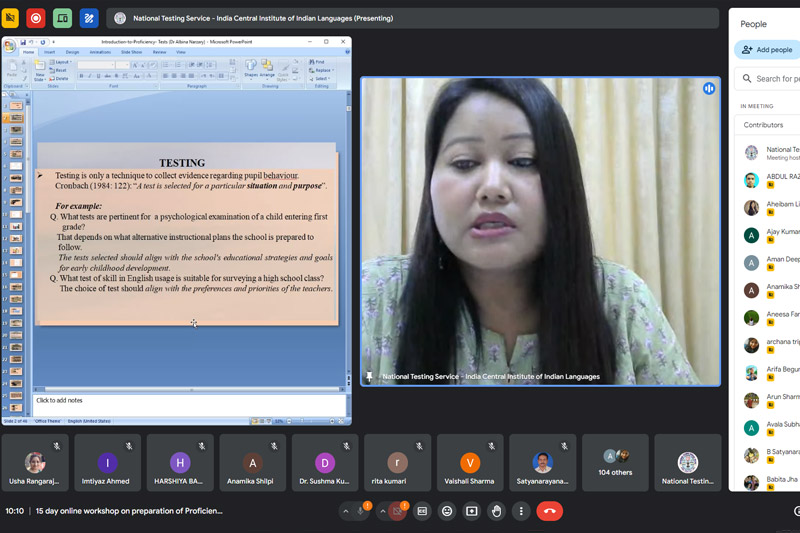
Task: Click Slide Show view icon in status bar
Action: tap(269, 421)
